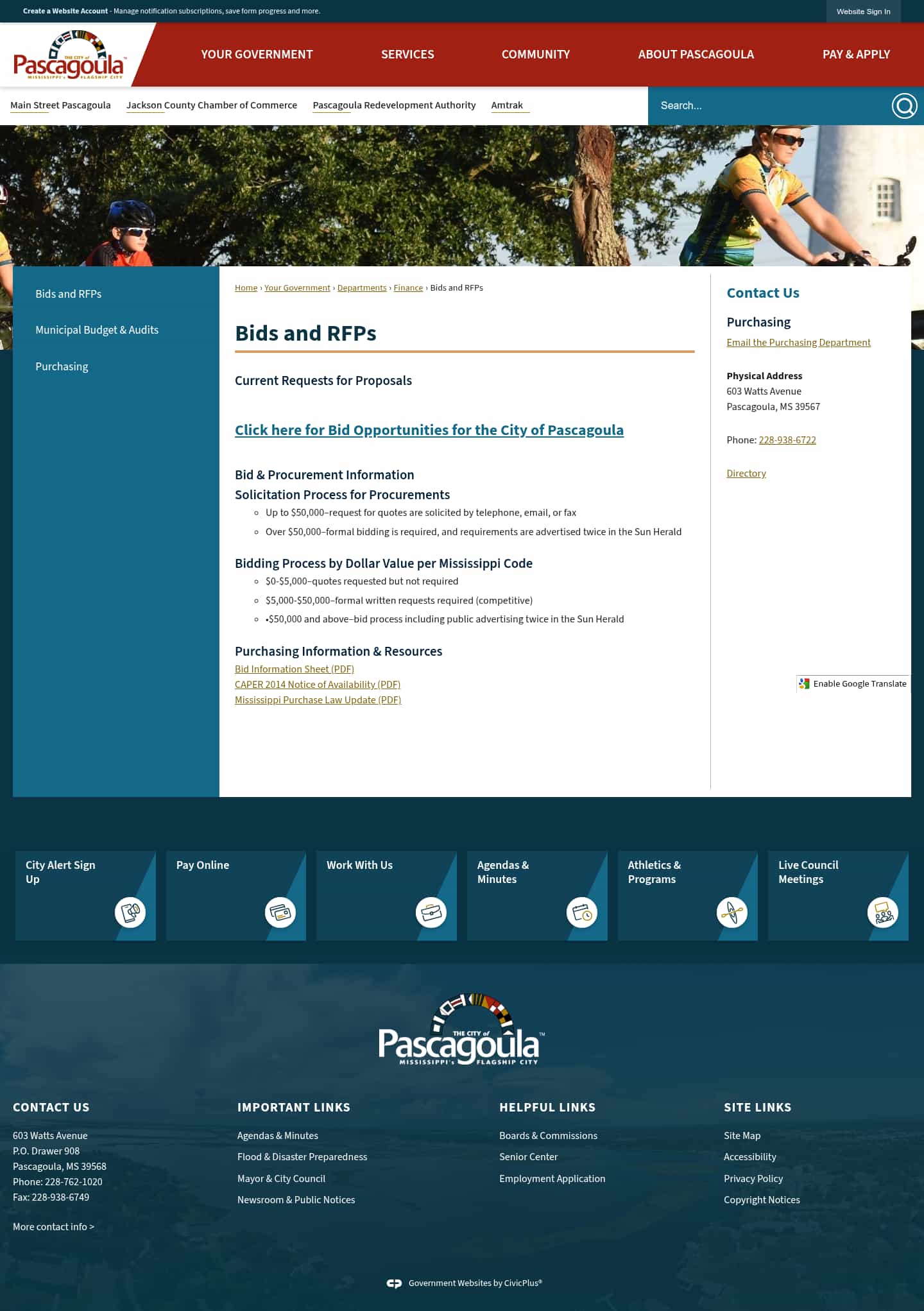
Task: Click Departments breadcrumb link
Action: (362, 288)
